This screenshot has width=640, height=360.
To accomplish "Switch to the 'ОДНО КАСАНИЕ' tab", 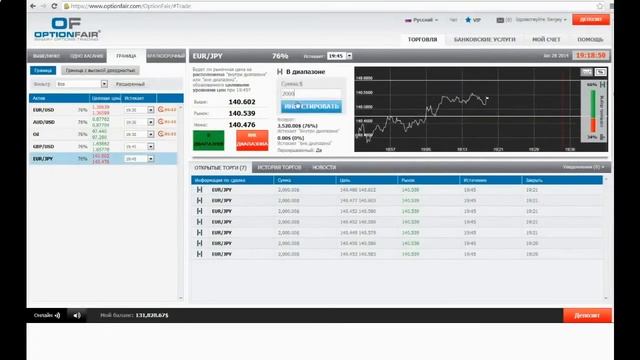I will tap(86, 56).
